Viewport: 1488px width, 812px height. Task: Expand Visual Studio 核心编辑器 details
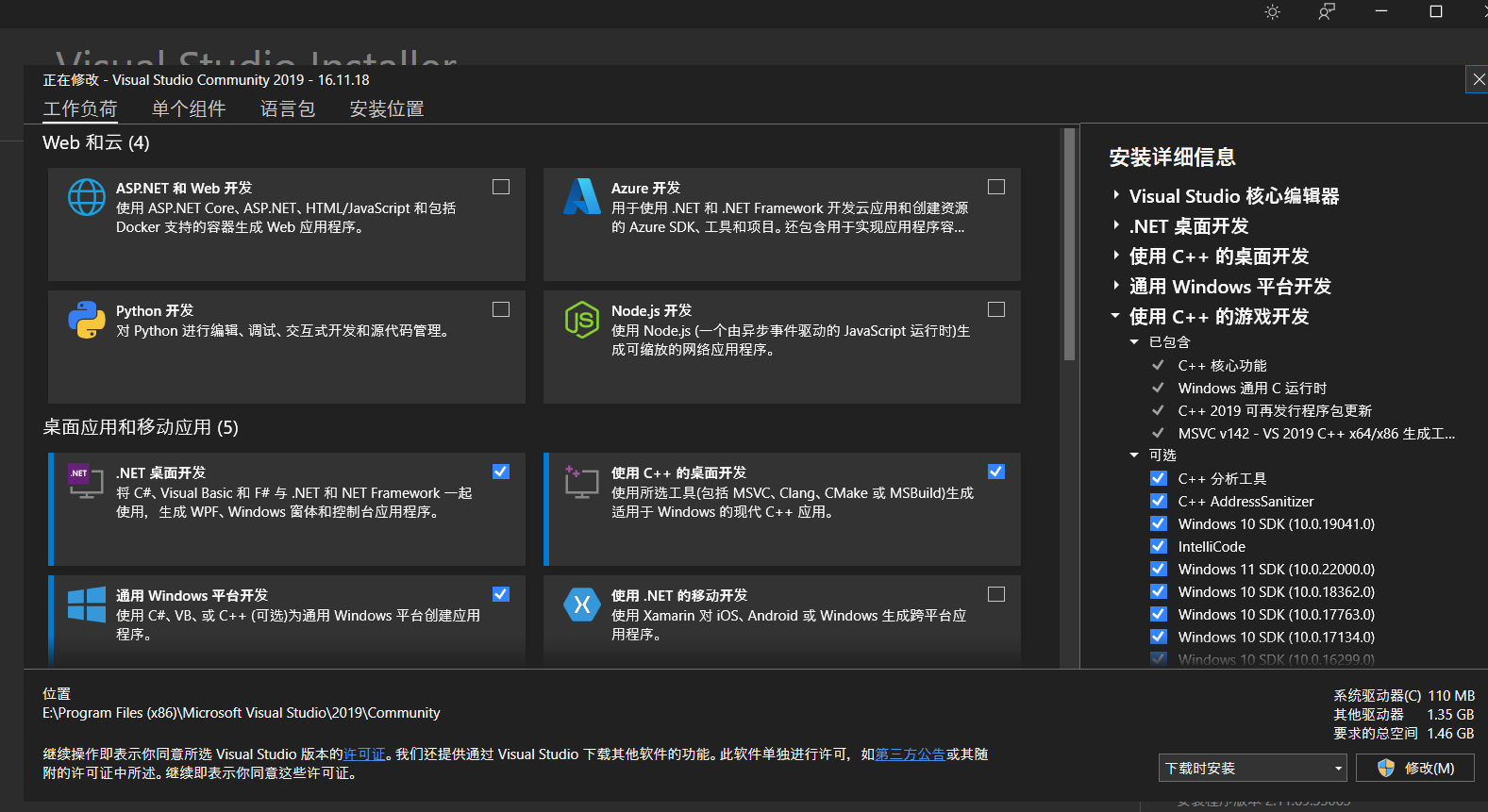coord(1116,195)
